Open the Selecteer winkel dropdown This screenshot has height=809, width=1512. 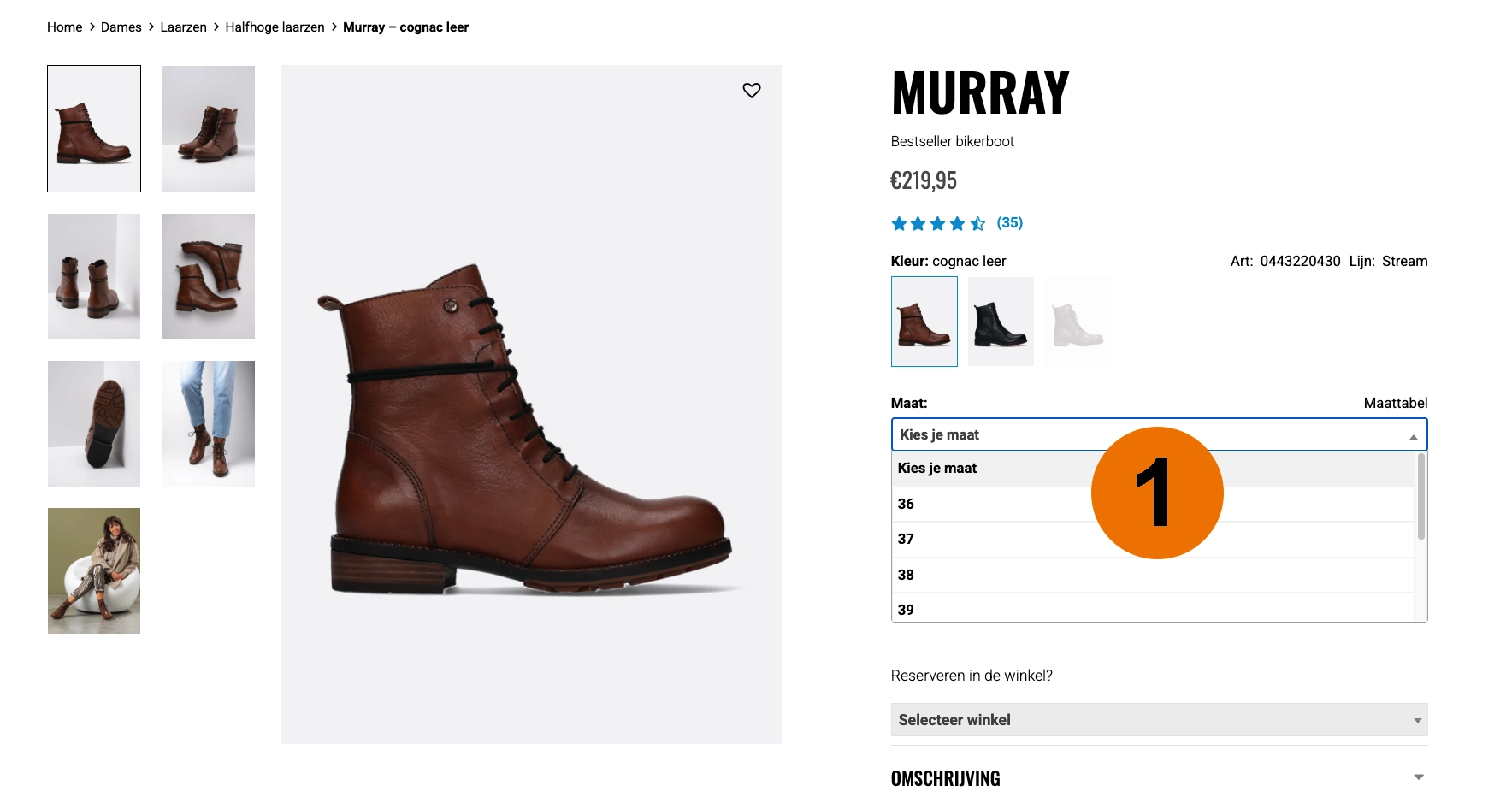click(x=1159, y=720)
